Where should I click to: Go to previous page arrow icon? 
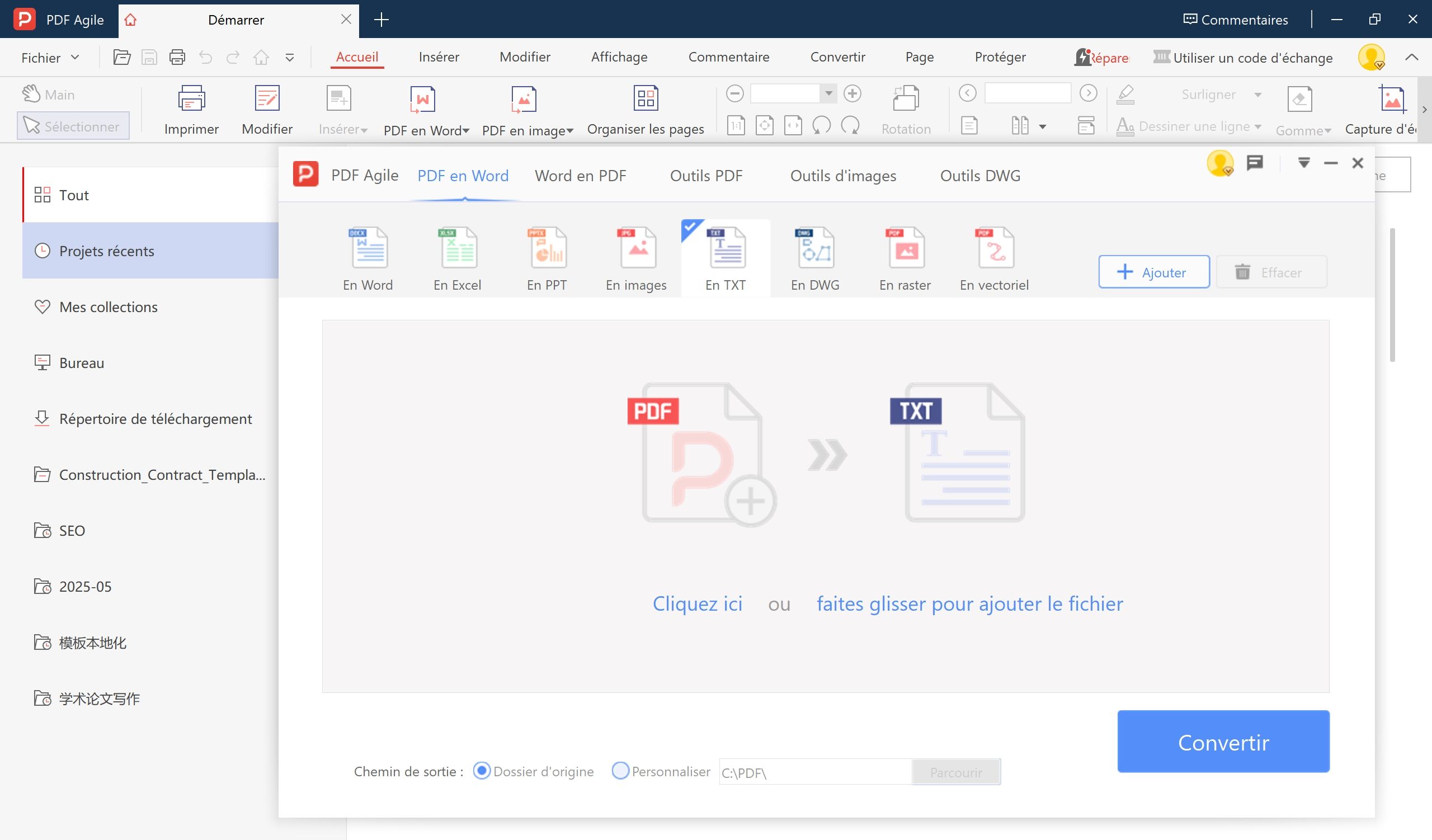click(x=967, y=93)
